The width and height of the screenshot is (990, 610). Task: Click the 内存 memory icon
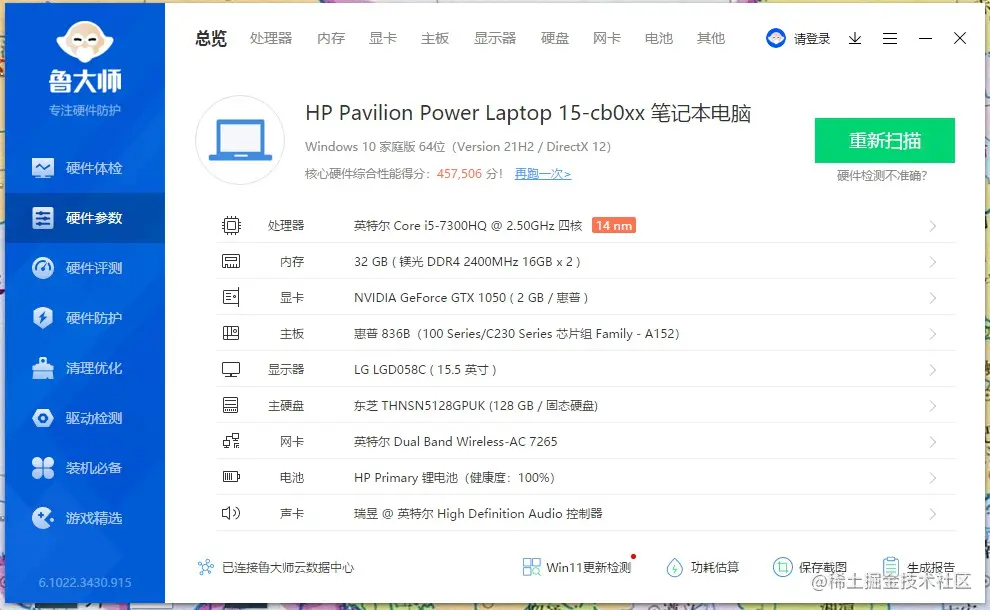(x=231, y=261)
